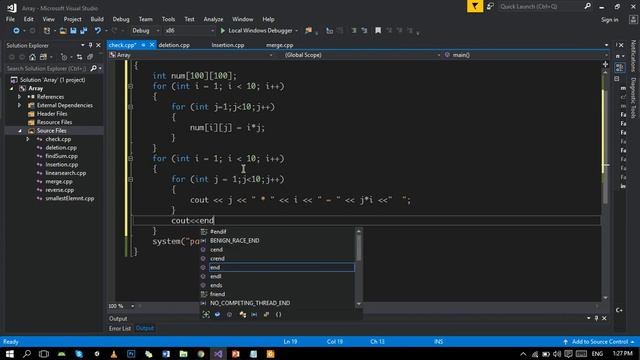
Task: Open findSum.cpp in Solution Explorer
Action: pyautogui.click(x=61, y=156)
